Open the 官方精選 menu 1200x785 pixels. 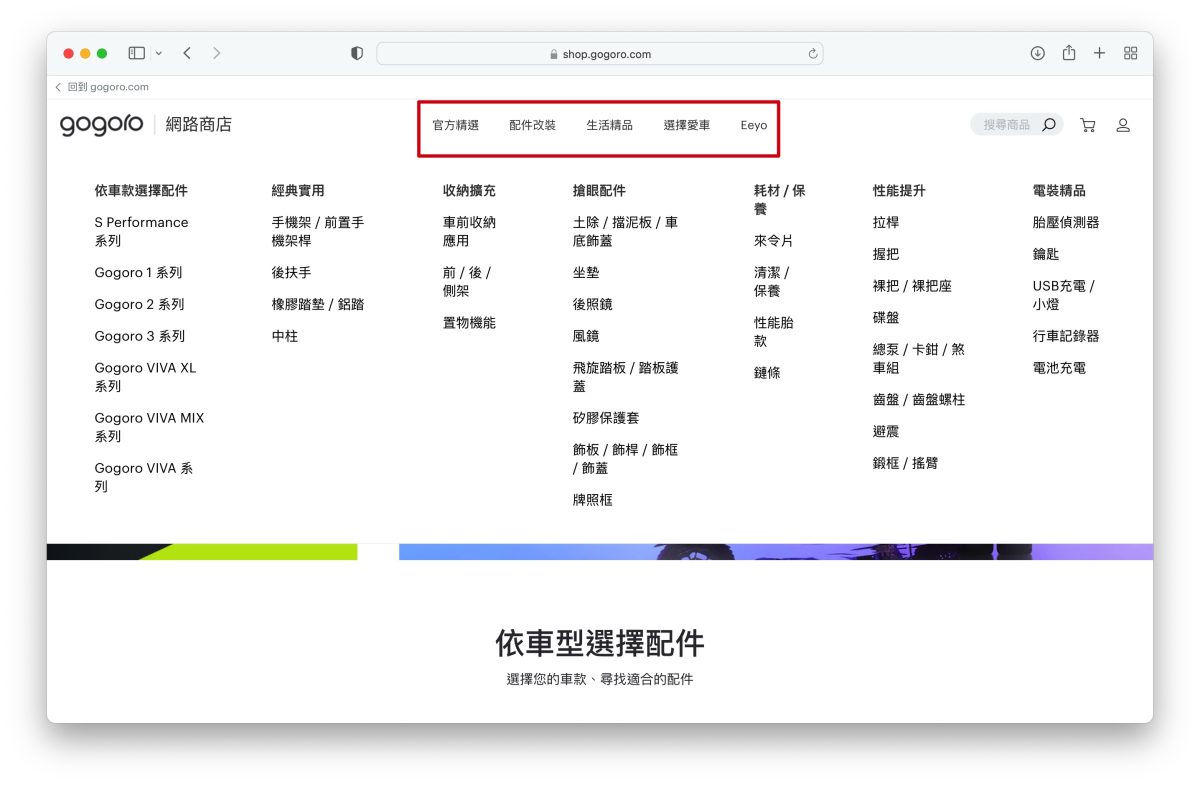(456, 125)
